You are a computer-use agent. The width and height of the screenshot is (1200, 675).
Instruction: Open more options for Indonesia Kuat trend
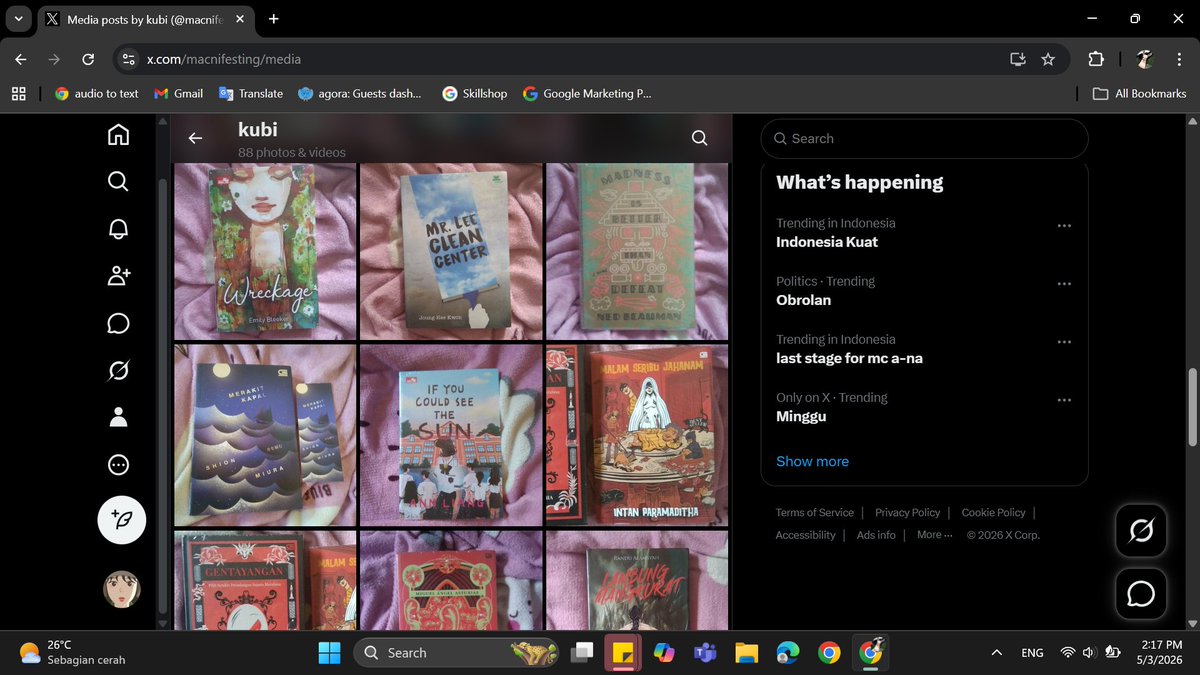coord(1064,225)
